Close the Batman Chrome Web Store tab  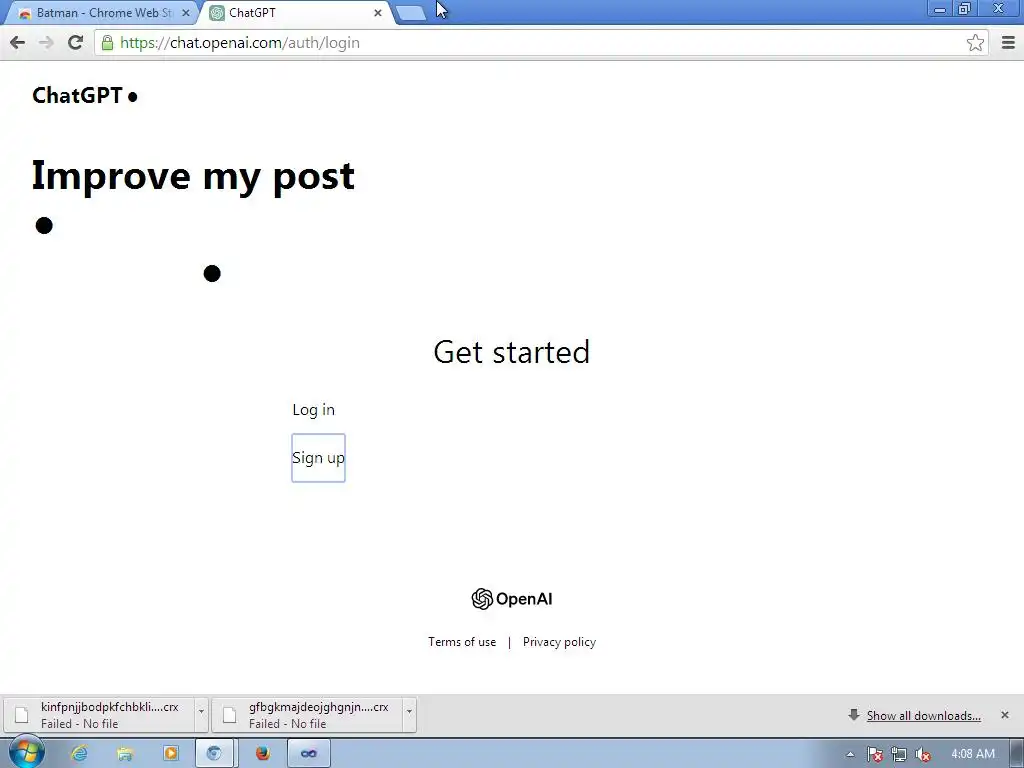[185, 13]
